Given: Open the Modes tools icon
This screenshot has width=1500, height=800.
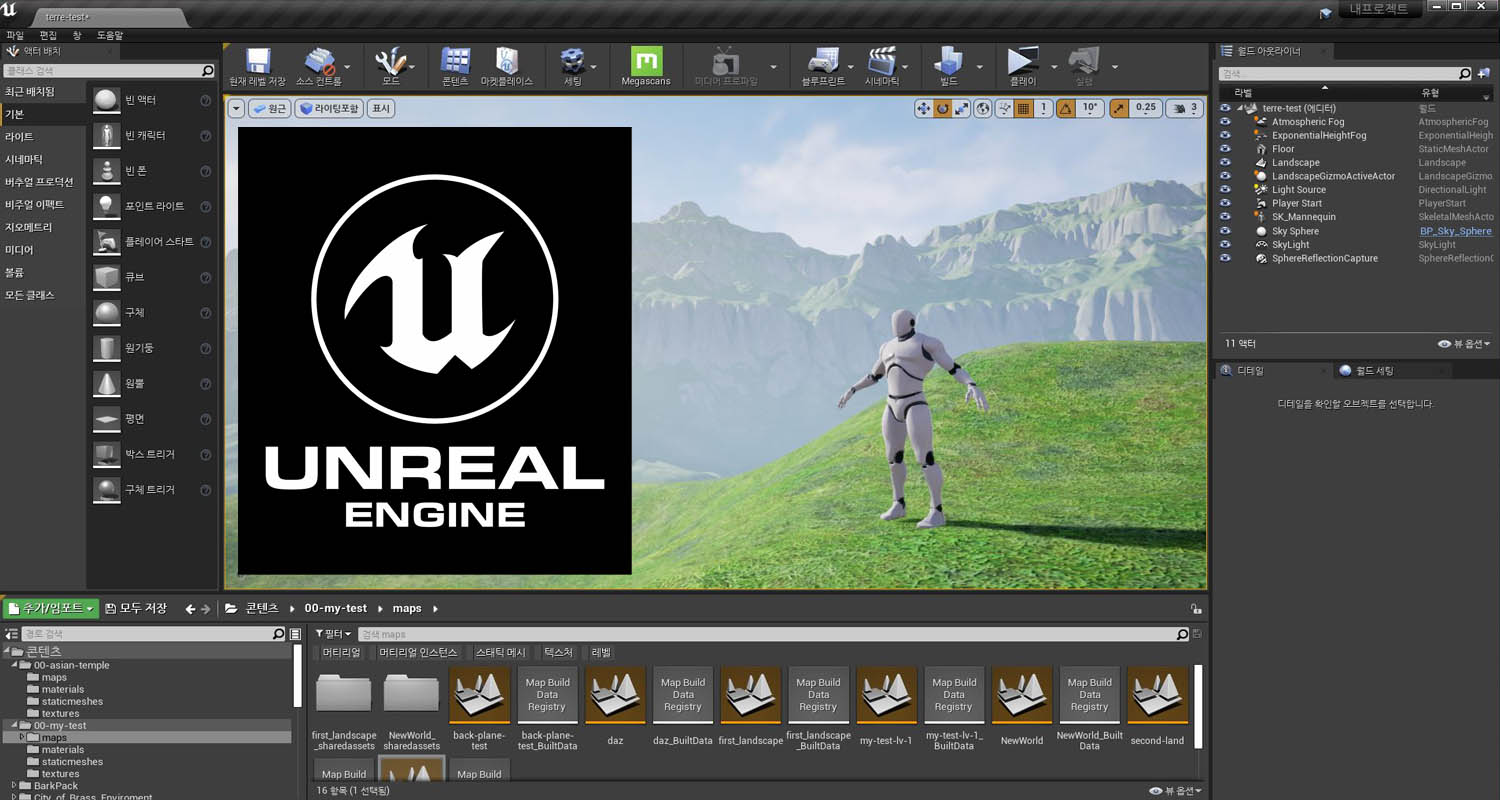Looking at the screenshot, I should (x=391, y=66).
